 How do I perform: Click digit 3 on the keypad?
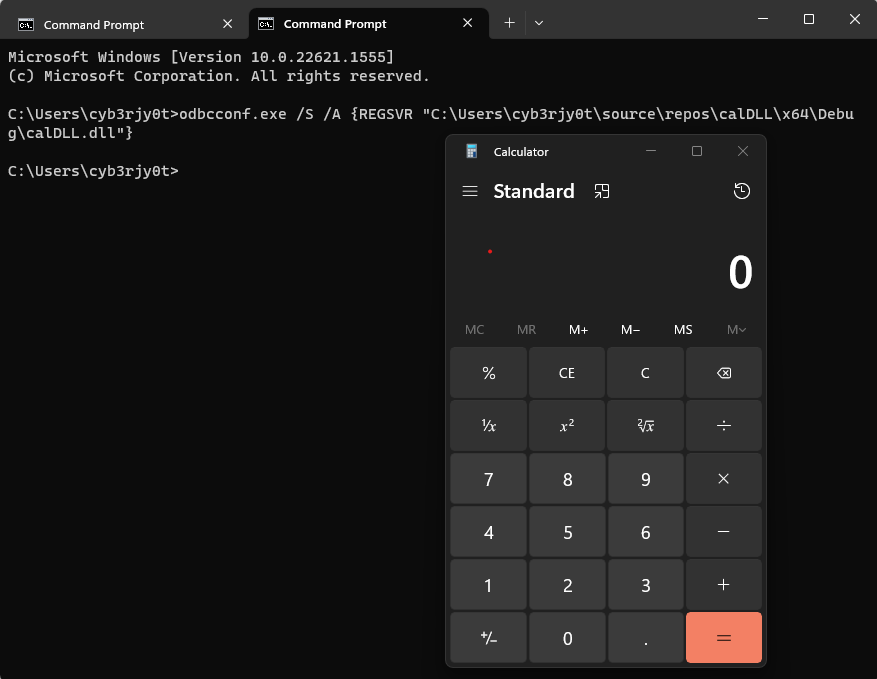pos(645,585)
